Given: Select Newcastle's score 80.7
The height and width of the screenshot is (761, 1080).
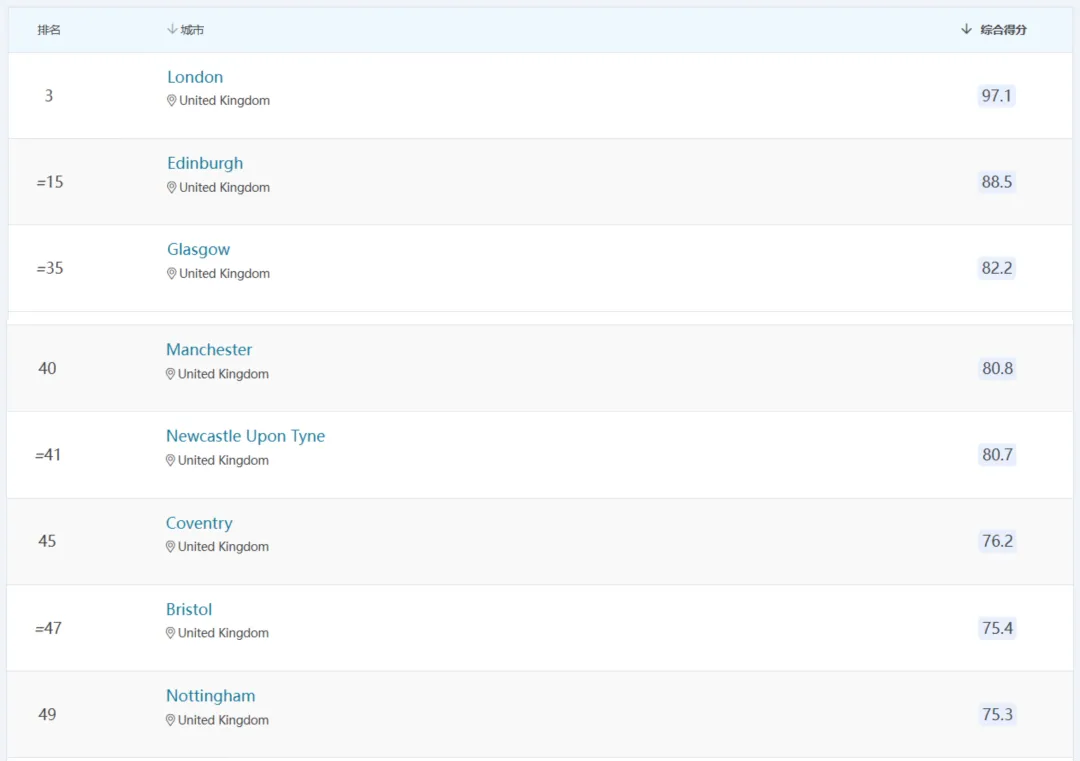Looking at the screenshot, I should click(x=997, y=455).
